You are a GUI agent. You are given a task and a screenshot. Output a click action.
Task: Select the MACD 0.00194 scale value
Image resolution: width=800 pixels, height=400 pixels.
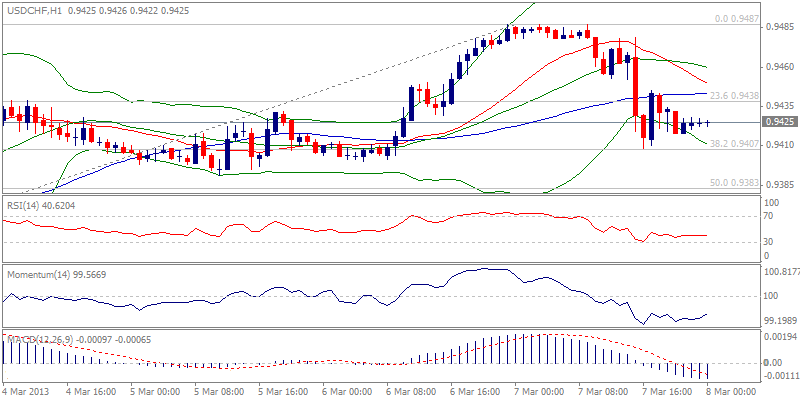(779, 337)
